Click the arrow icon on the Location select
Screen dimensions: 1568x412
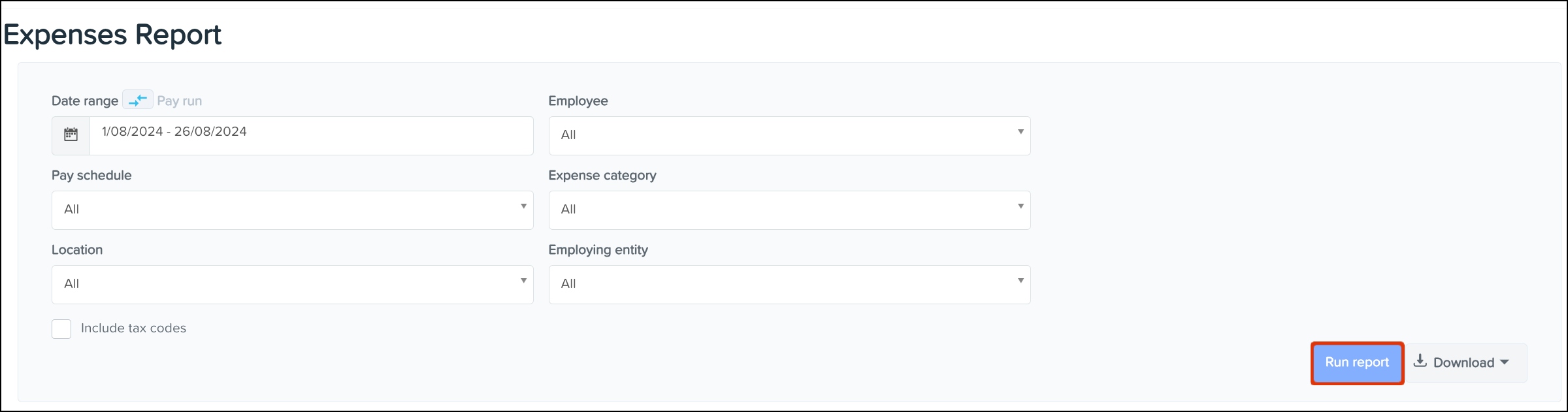[x=523, y=281]
